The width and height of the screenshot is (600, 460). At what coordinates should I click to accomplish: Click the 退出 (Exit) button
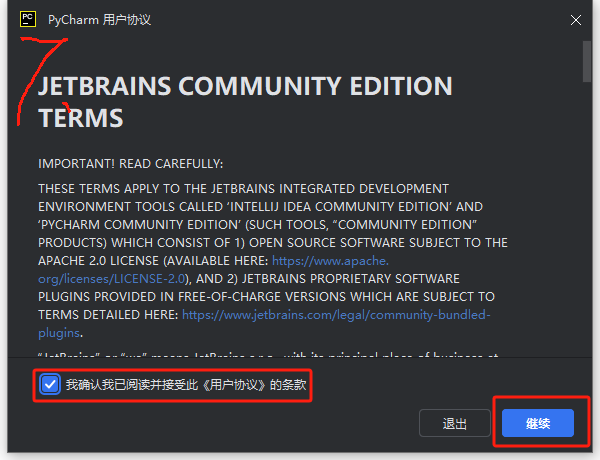pos(455,423)
